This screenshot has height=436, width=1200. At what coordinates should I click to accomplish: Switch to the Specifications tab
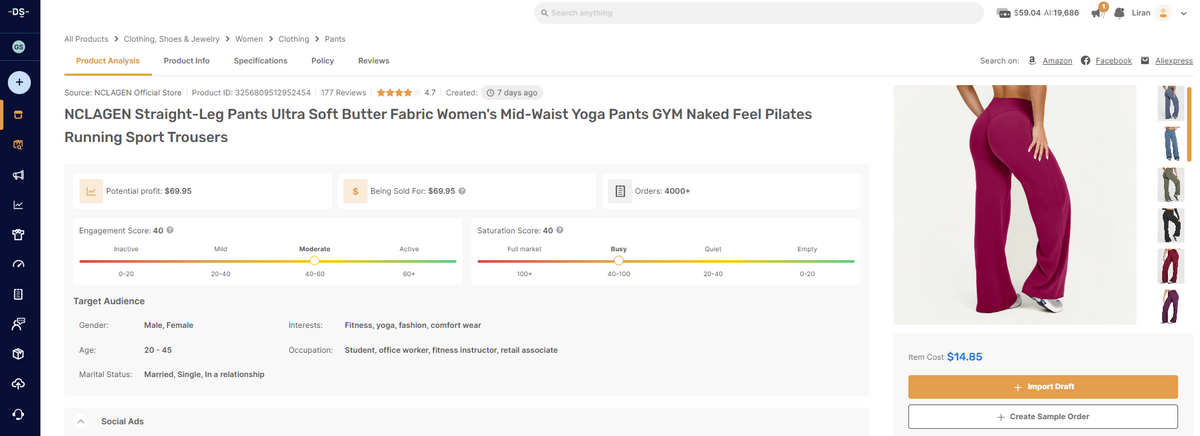pos(260,61)
